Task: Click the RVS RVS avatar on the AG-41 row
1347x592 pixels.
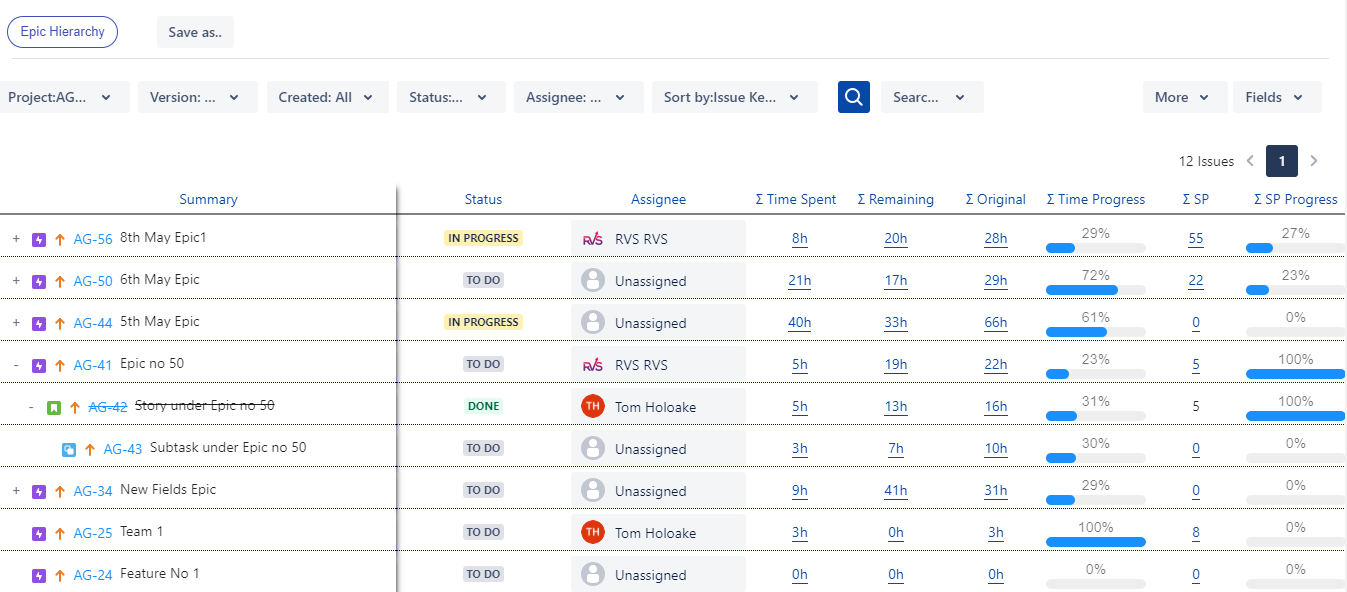Action: [x=593, y=364]
